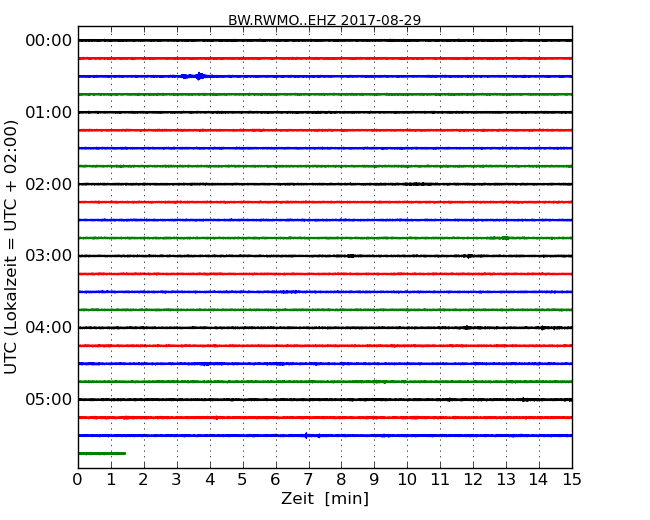The image size is (650, 520).
Task: Click x-axis tick label 0
Action: tap(78, 480)
